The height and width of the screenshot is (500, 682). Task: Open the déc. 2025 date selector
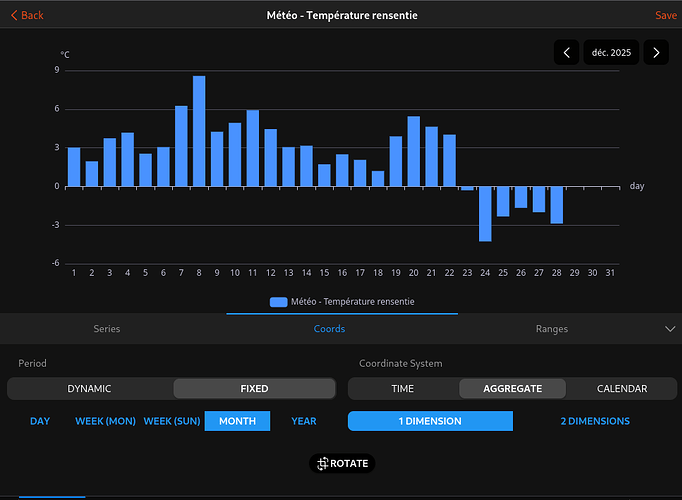tap(611, 53)
